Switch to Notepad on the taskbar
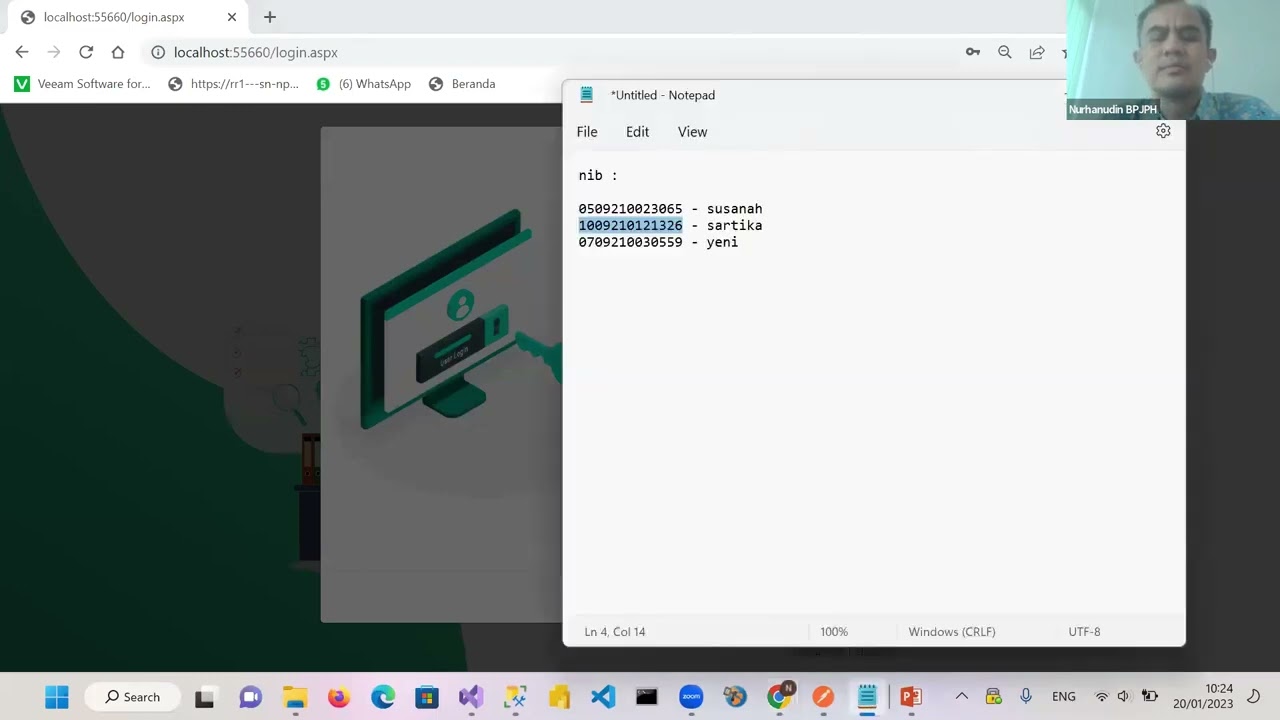This screenshot has height=720, width=1280. pyautogui.click(x=867, y=697)
